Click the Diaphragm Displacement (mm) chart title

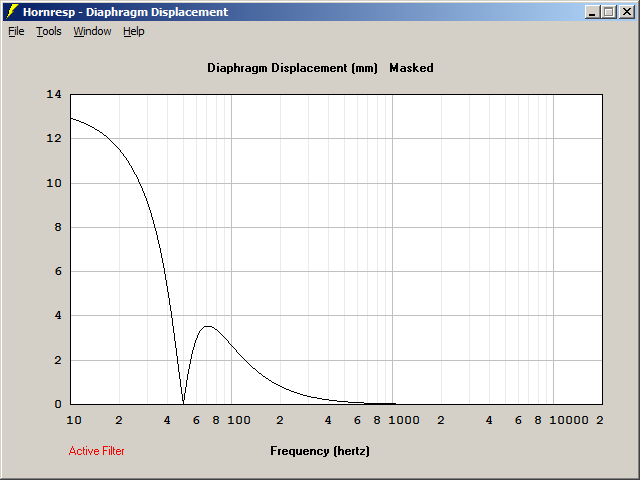tap(293, 68)
